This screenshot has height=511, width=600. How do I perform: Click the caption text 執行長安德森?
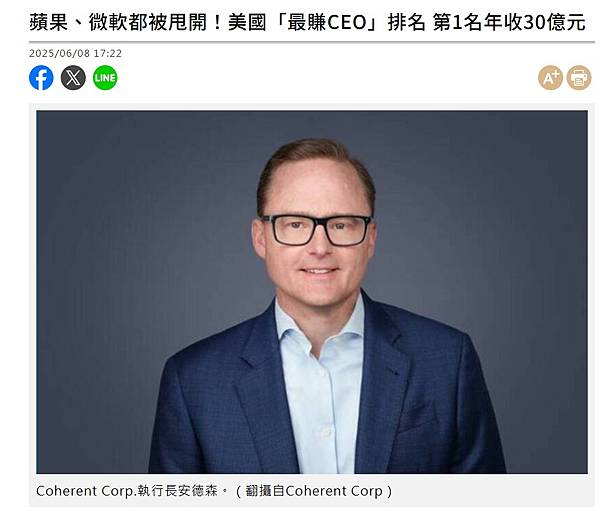pos(178,491)
